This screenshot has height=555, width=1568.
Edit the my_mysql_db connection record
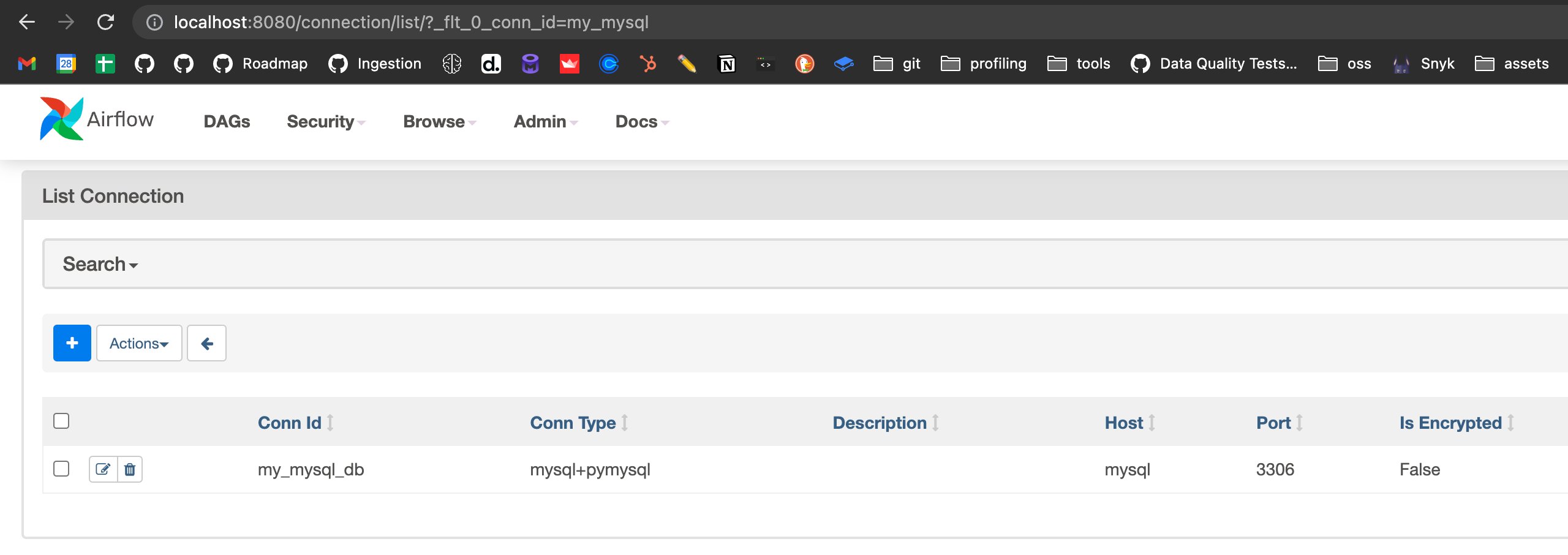pyautogui.click(x=103, y=469)
